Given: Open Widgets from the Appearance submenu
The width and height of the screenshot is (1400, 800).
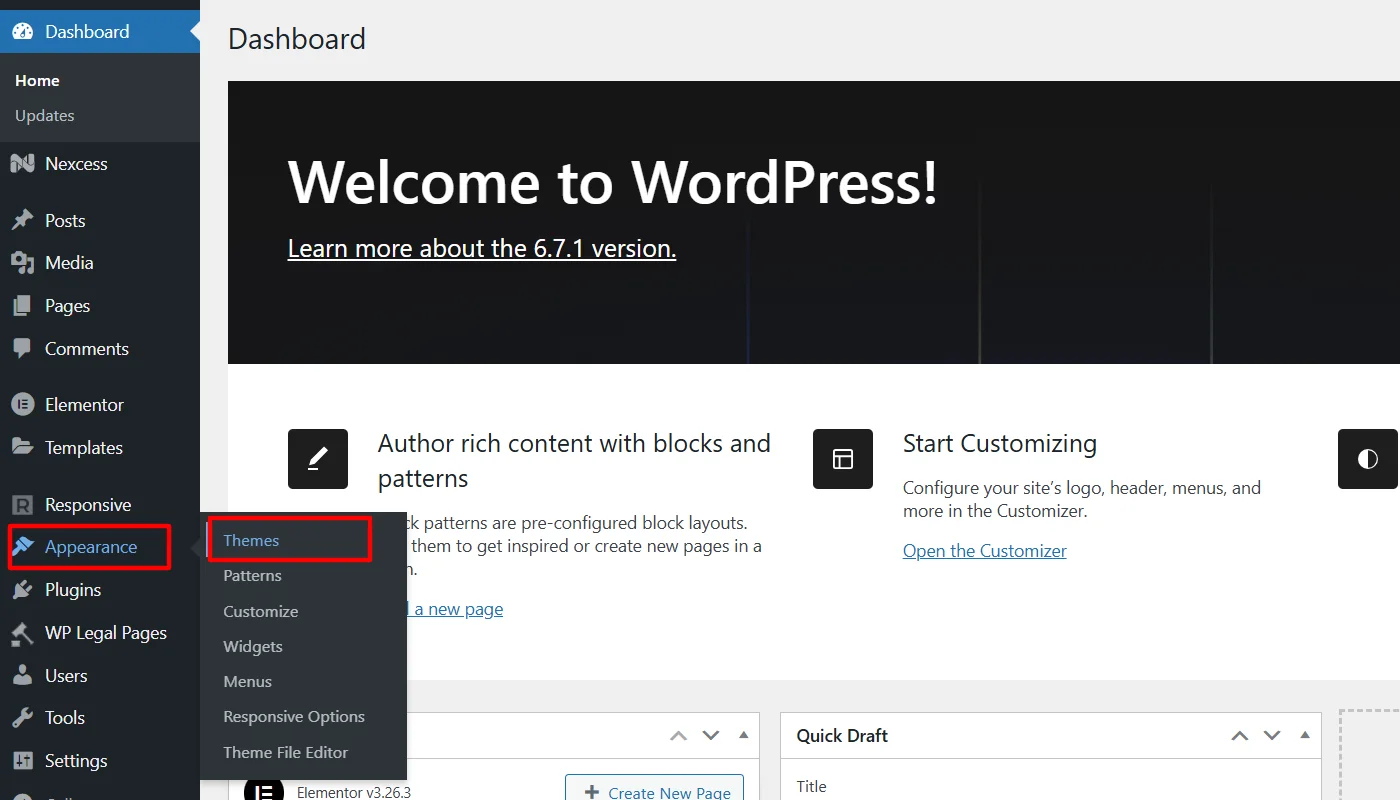Looking at the screenshot, I should point(253,647).
